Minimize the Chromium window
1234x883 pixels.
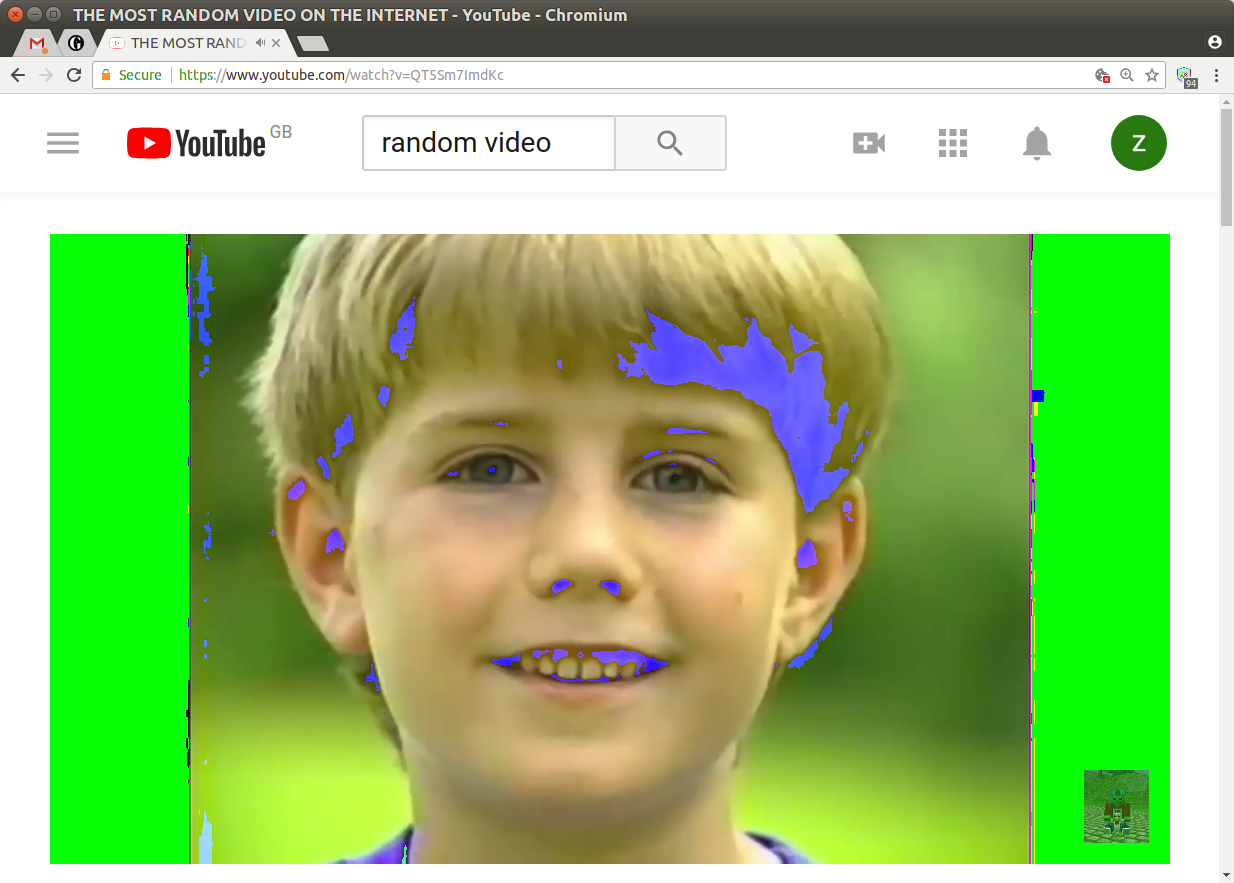(x=34, y=14)
